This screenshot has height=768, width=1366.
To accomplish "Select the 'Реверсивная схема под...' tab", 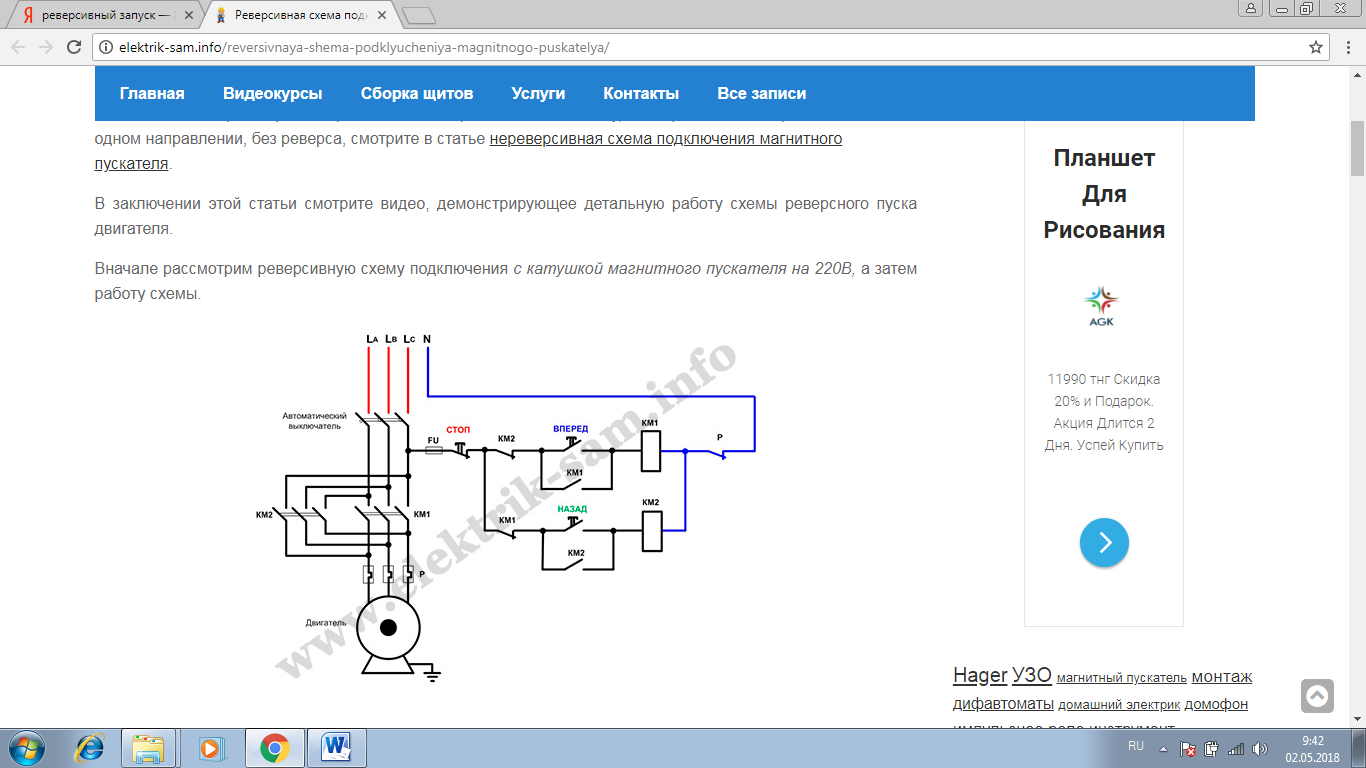I will (300, 16).
